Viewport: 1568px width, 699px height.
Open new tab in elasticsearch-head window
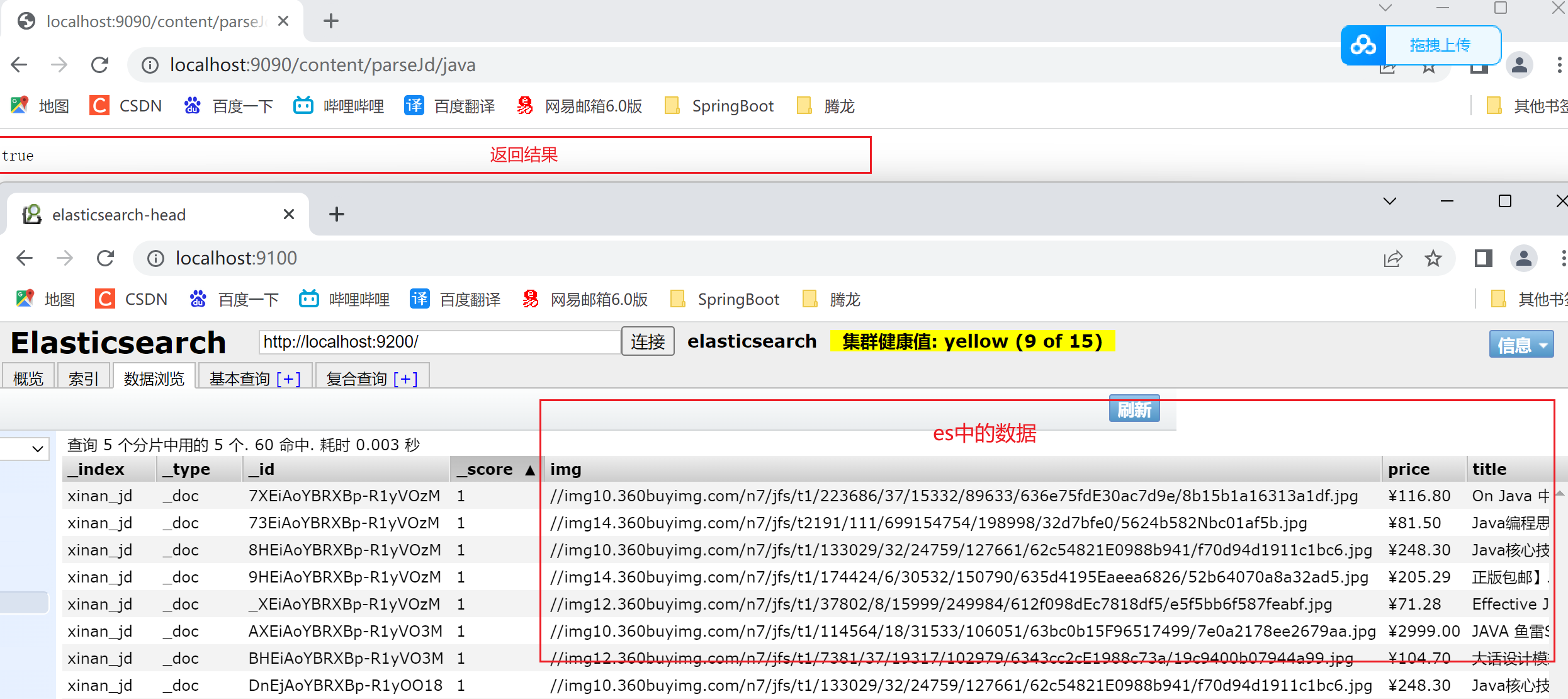coord(337,215)
